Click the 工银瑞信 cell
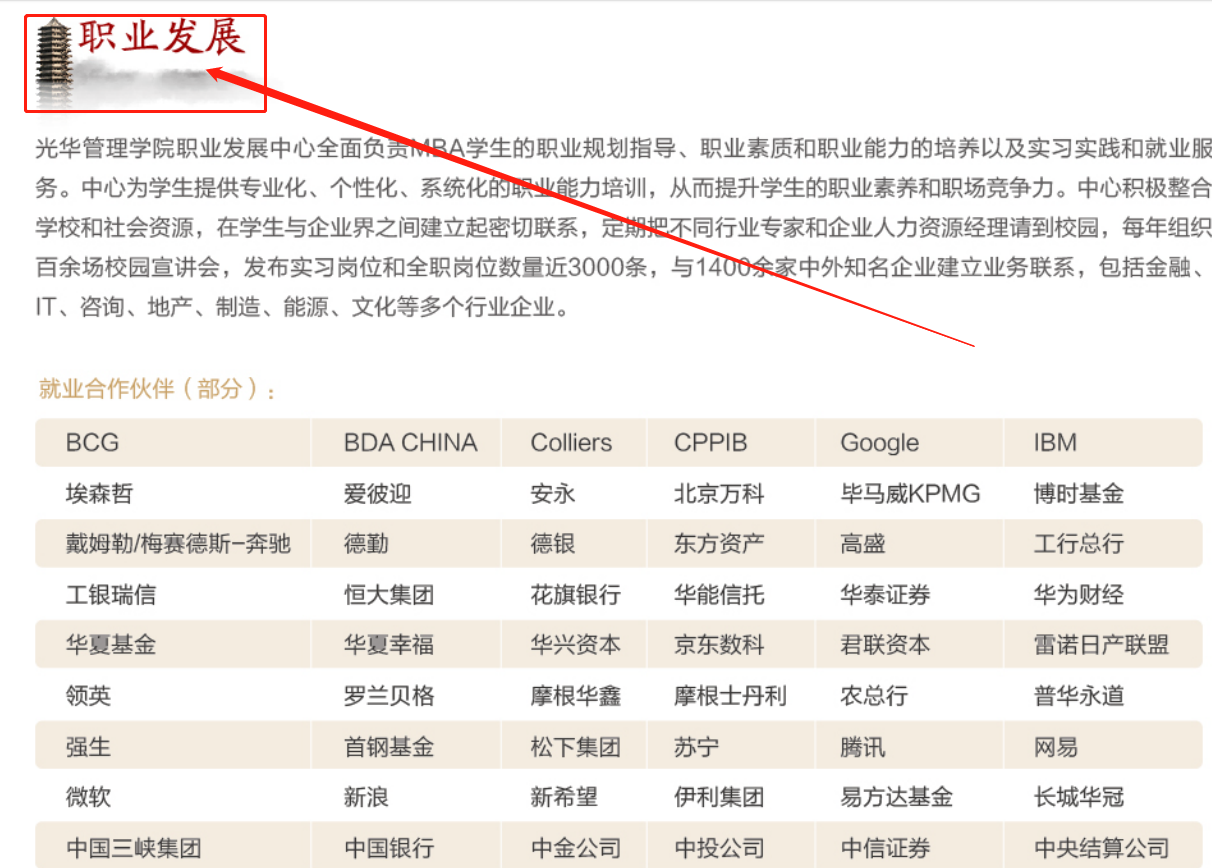This screenshot has height=868, width=1212. [111, 595]
